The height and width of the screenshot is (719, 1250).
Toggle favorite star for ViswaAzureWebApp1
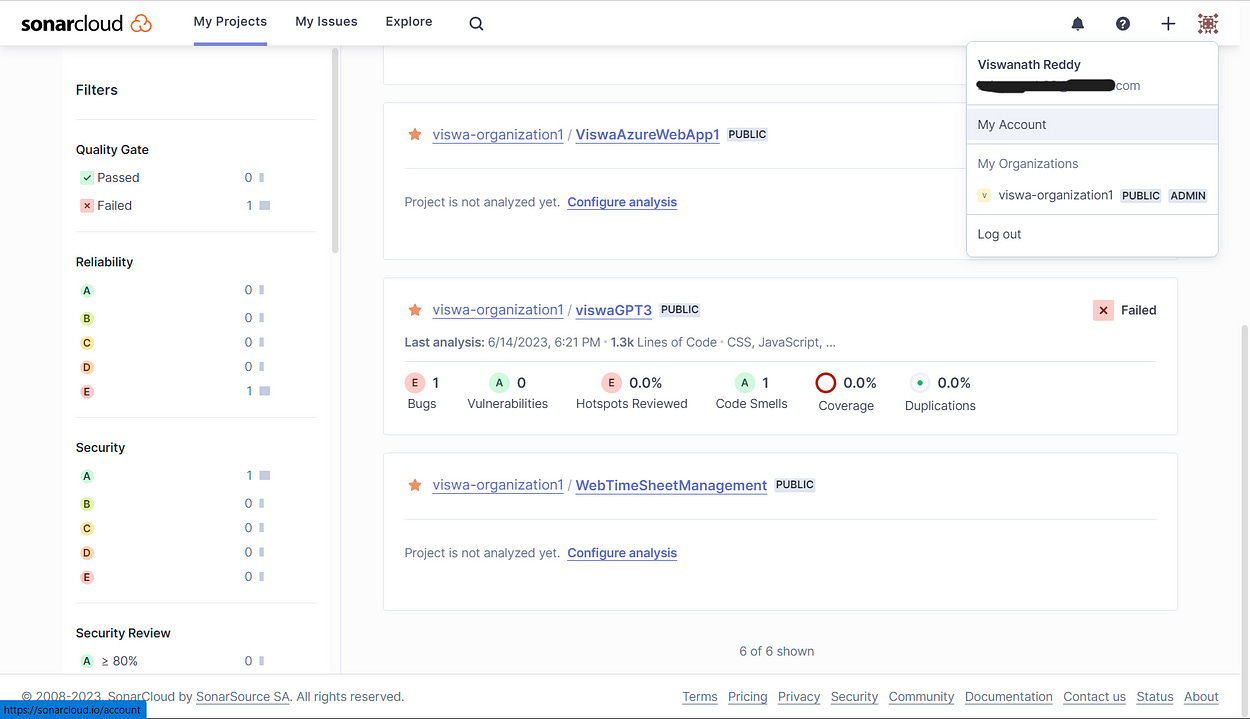tap(414, 134)
